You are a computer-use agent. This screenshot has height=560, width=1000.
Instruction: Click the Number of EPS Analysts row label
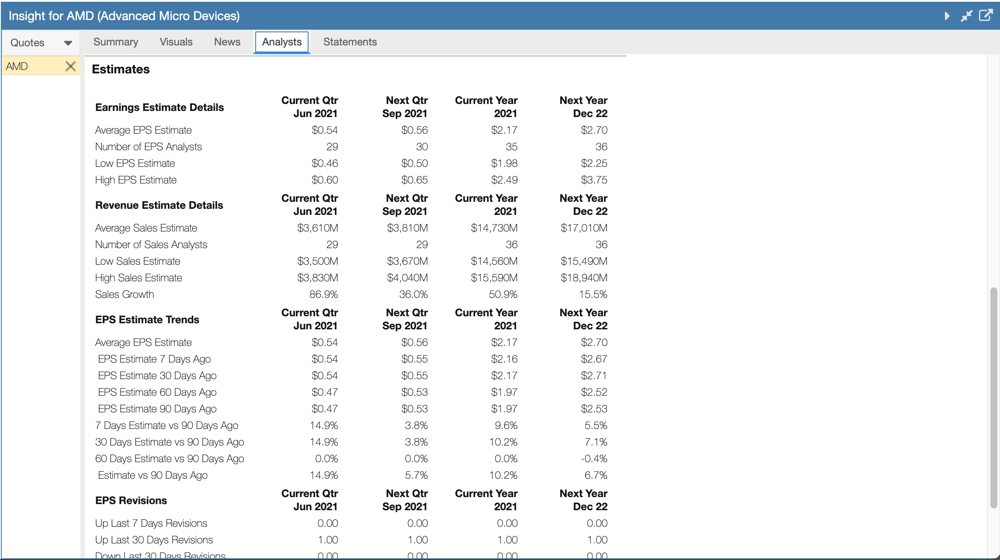tap(148, 147)
